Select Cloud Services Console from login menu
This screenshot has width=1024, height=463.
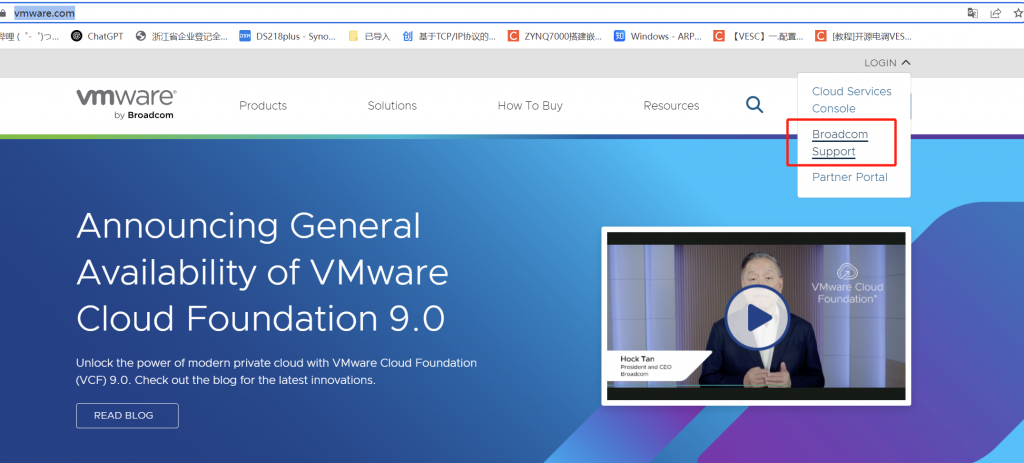852,100
